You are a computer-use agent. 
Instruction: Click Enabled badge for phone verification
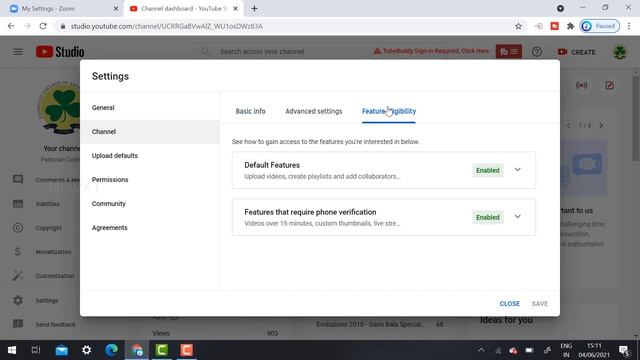click(x=488, y=217)
